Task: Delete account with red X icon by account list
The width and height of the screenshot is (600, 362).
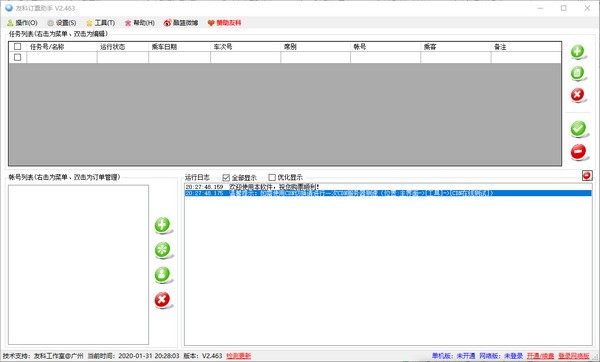Action: (162, 300)
